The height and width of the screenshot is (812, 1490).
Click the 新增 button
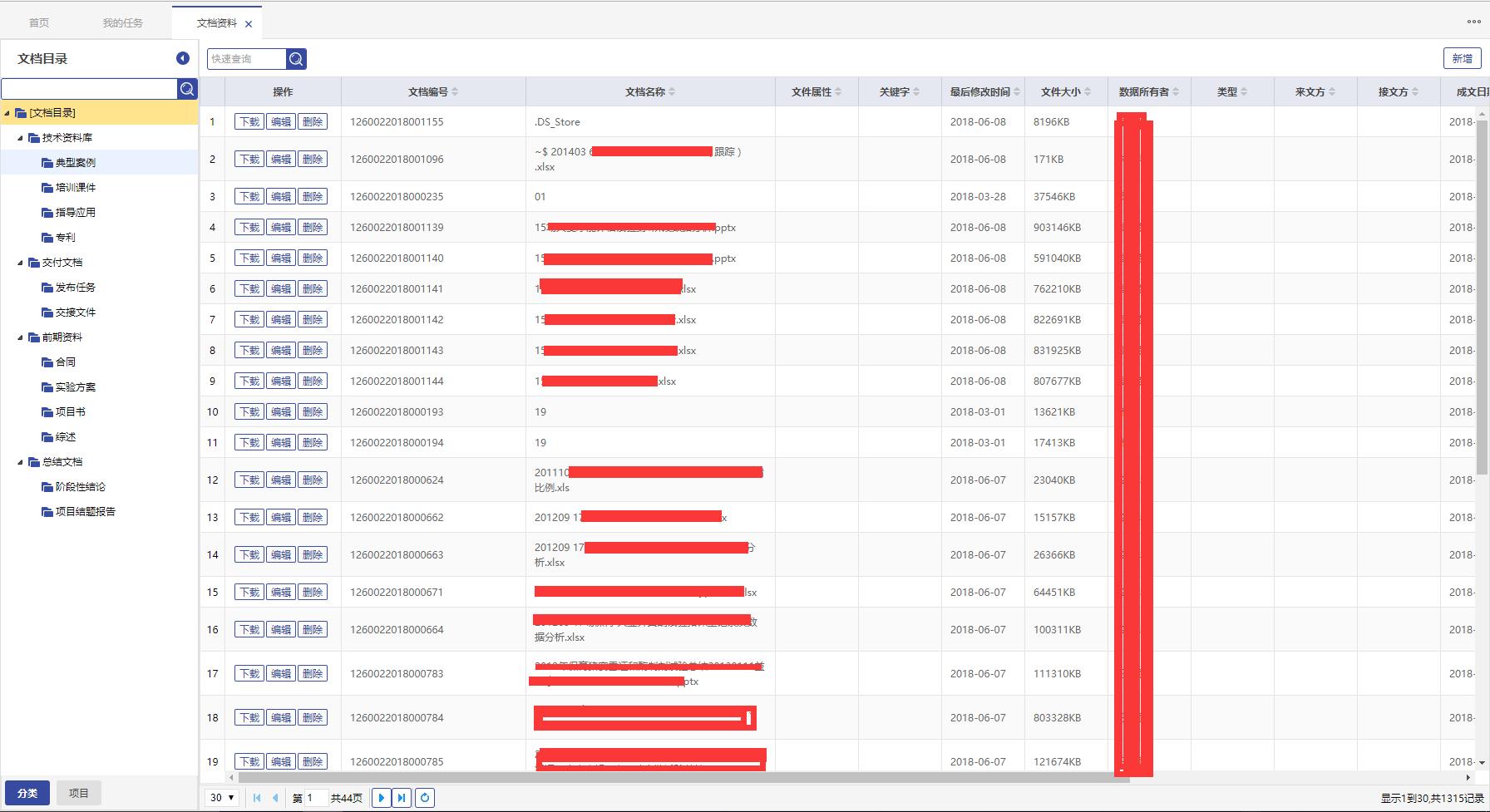point(1462,58)
